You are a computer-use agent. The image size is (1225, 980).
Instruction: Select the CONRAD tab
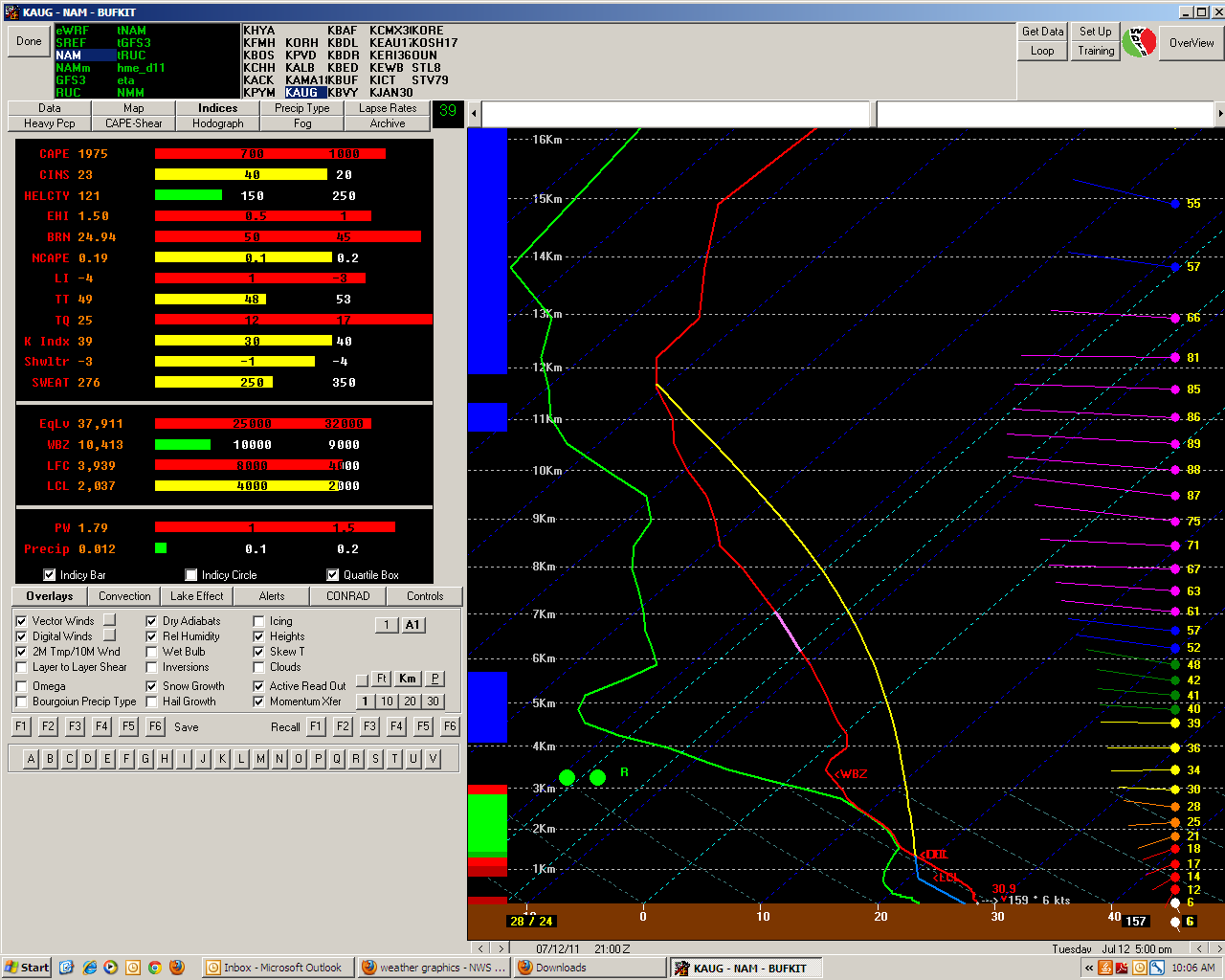pyautogui.click(x=348, y=596)
